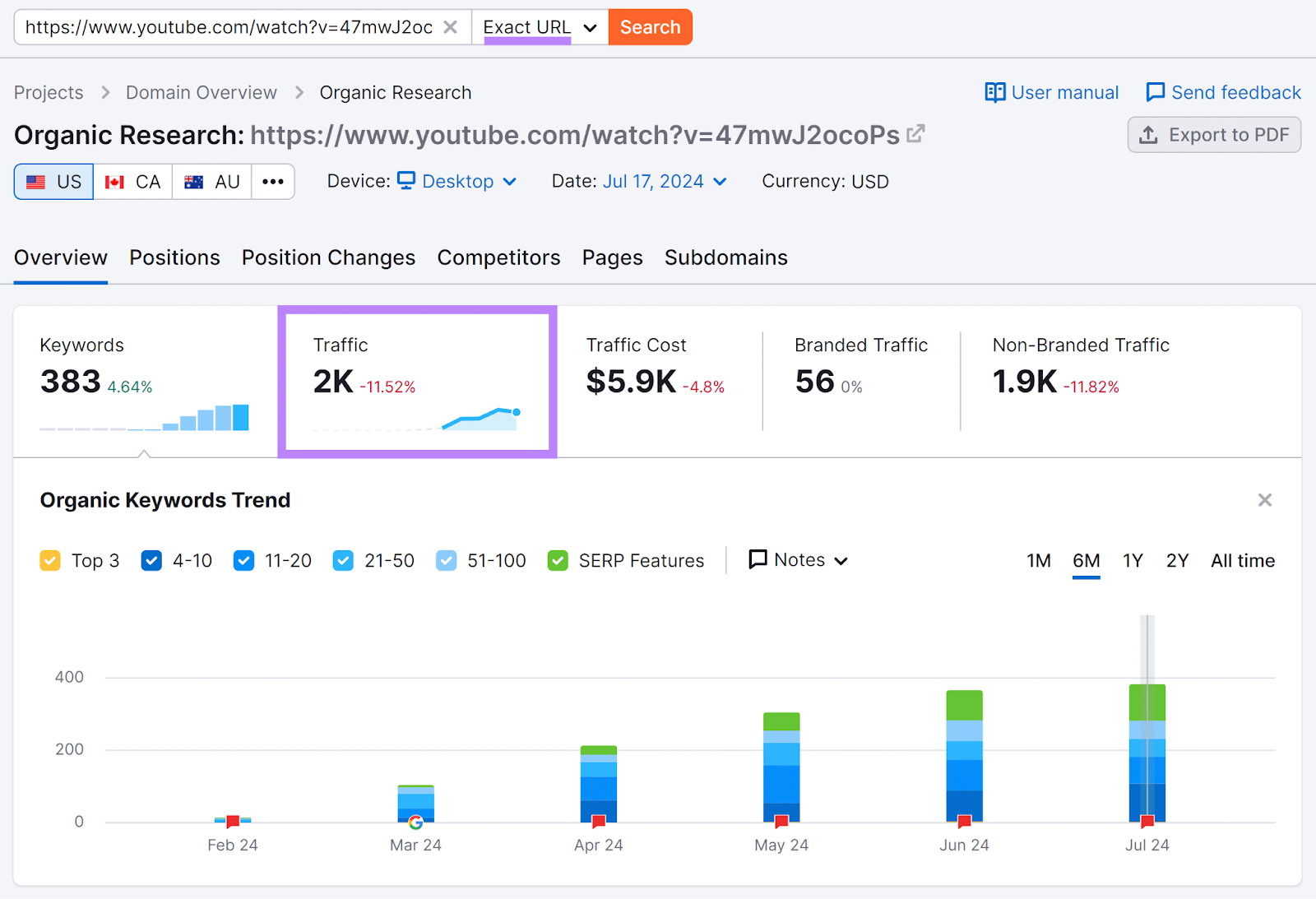Click the red note flag on Apr 24
This screenshot has width=1316, height=899.
pos(599,821)
